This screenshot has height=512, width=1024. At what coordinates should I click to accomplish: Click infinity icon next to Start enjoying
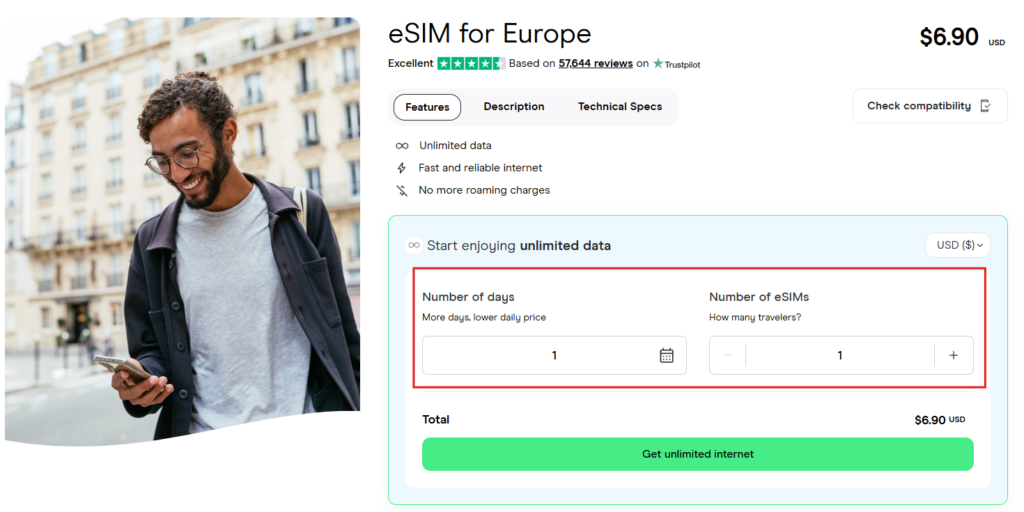click(413, 246)
